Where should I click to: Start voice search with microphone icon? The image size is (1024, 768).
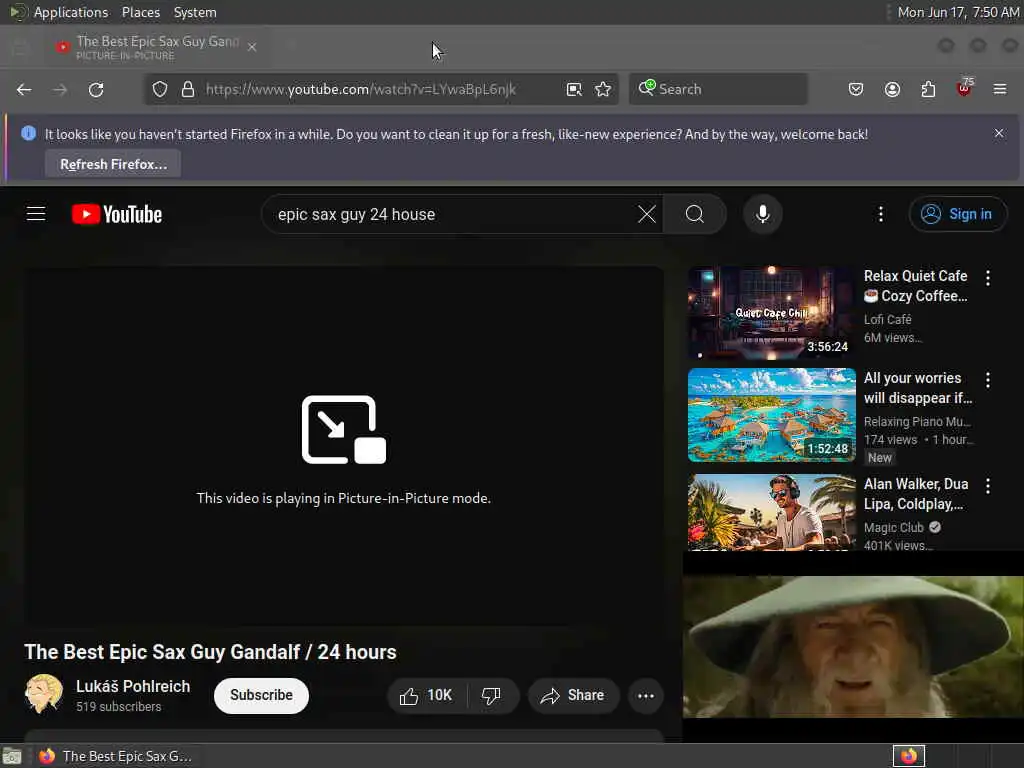point(762,214)
